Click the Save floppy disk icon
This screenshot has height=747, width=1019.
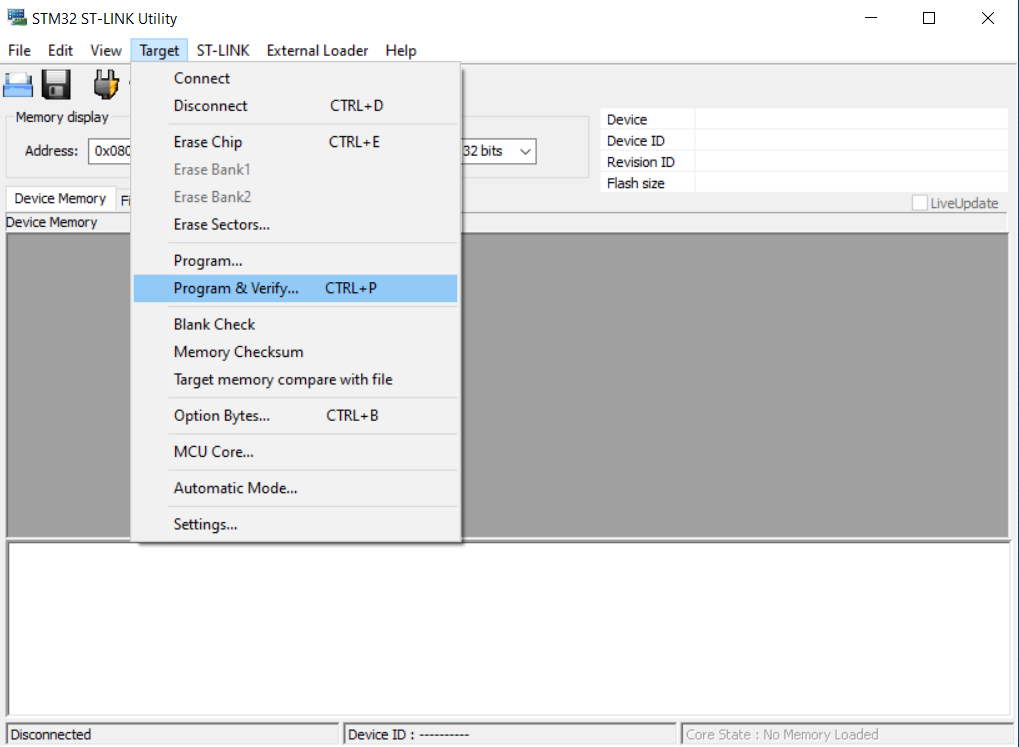coord(56,85)
